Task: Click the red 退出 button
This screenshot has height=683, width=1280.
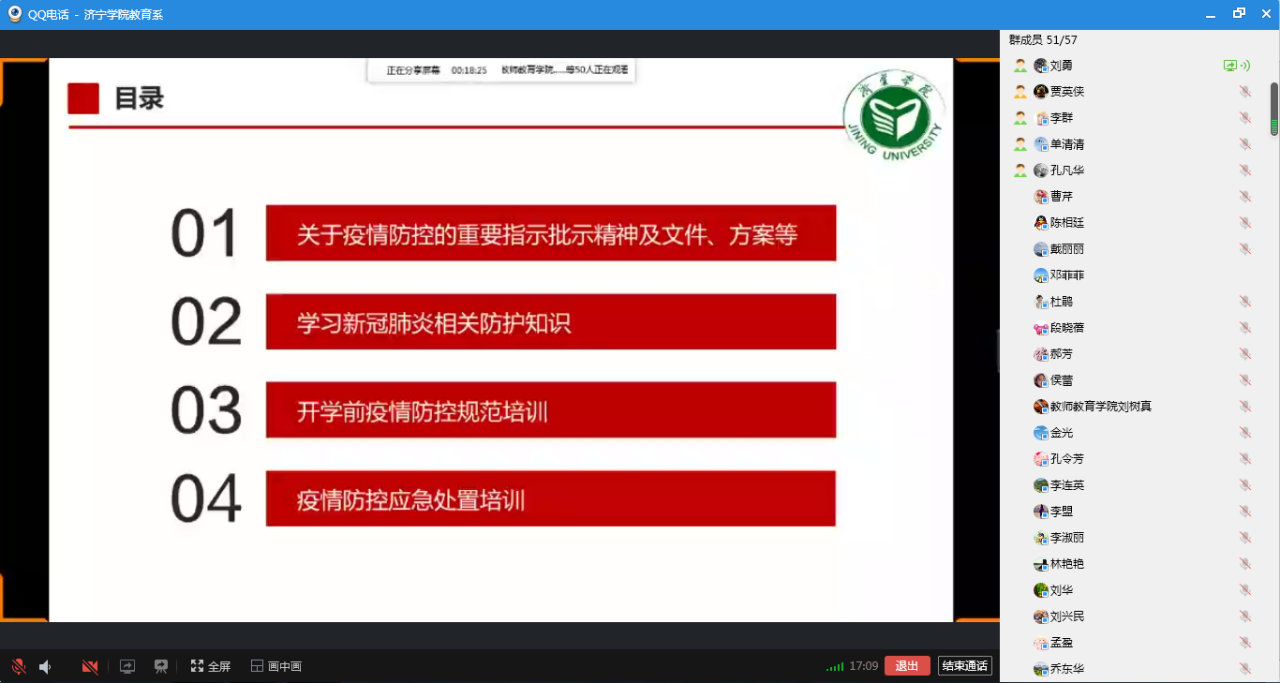Action: (x=906, y=666)
